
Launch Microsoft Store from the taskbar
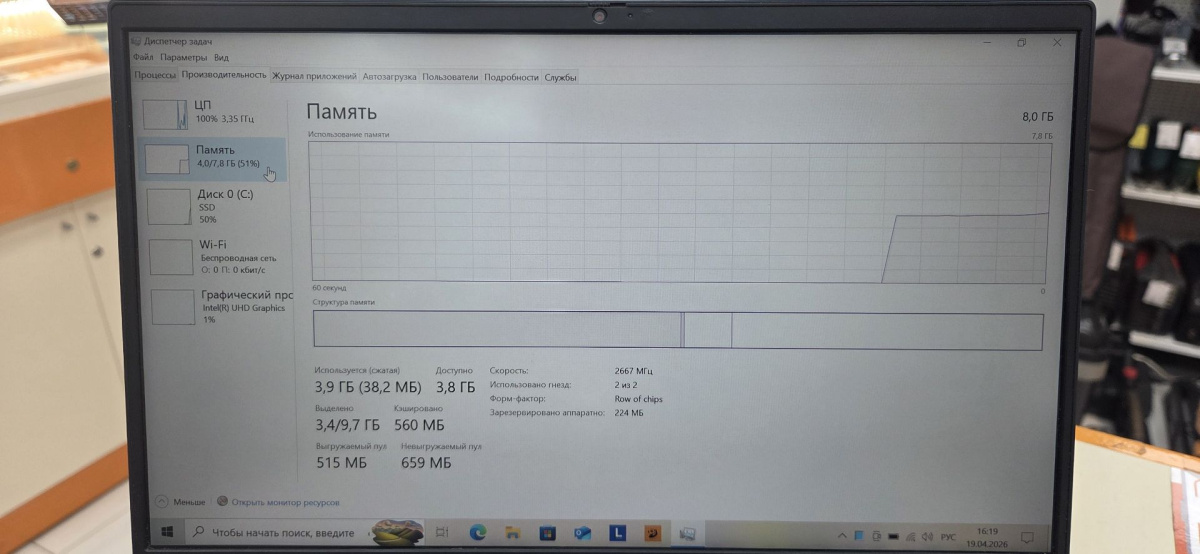click(x=547, y=533)
